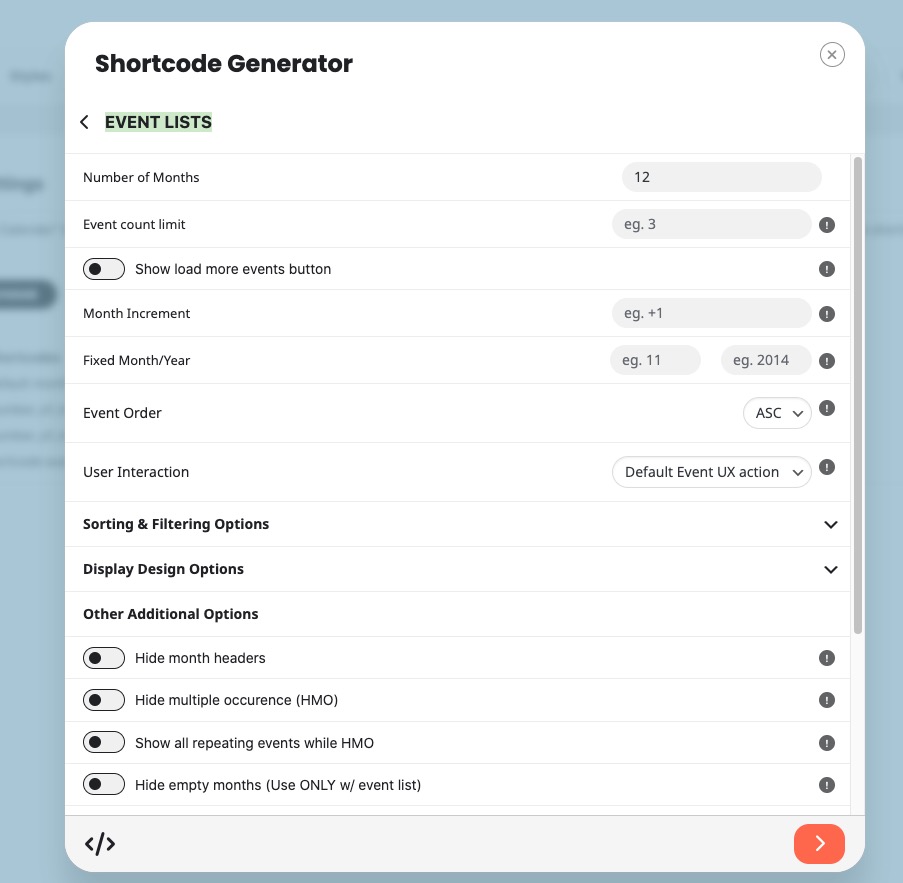Image resolution: width=903 pixels, height=883 pixels.
Task: Toggle Show load more events button
Action: (x=104, y=269)
